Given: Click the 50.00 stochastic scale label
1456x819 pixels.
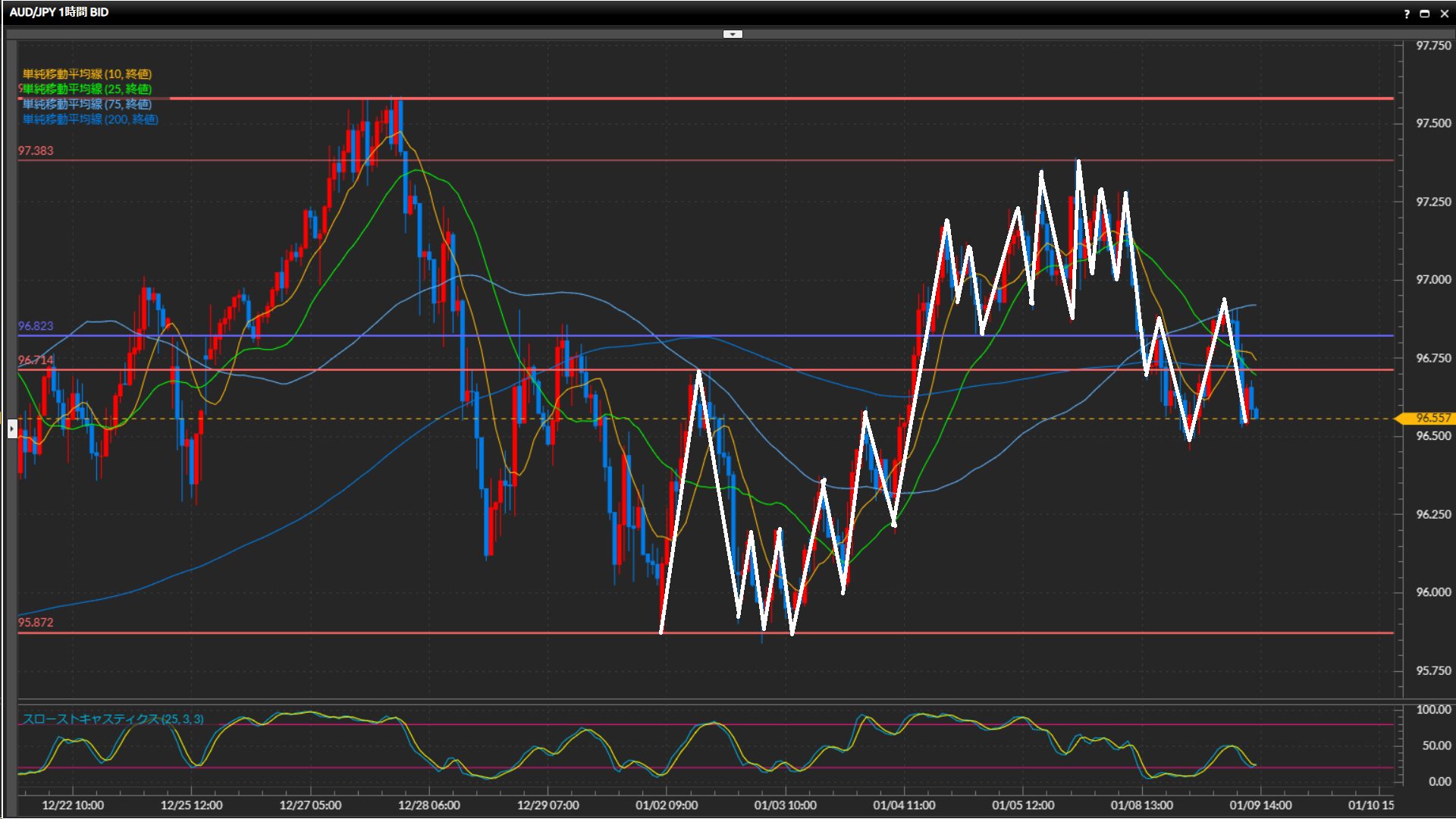Looking at the screenshot, I should [1436, 745].
